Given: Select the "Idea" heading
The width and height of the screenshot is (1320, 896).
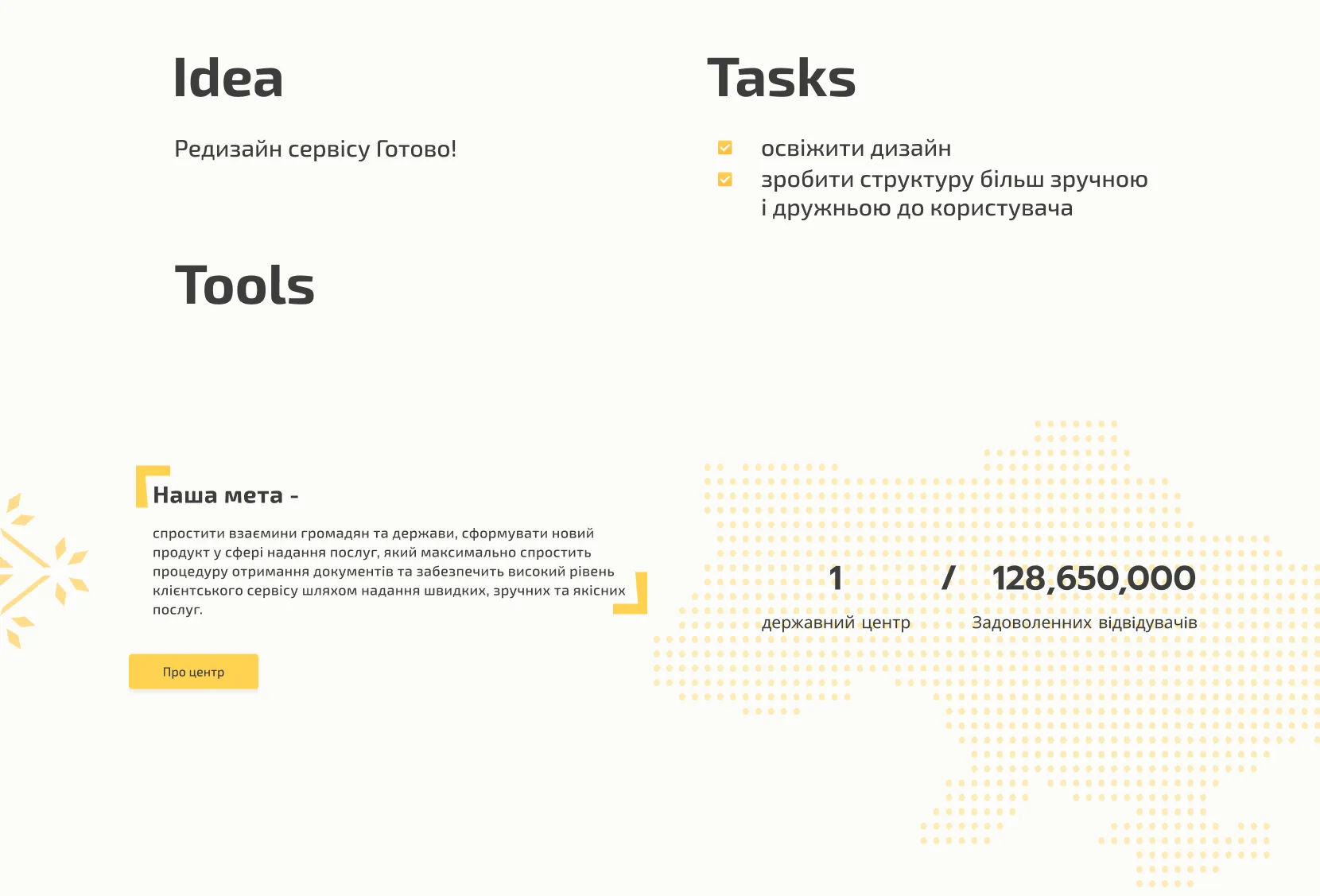Looking at the screenshot, I should [228, 78].
